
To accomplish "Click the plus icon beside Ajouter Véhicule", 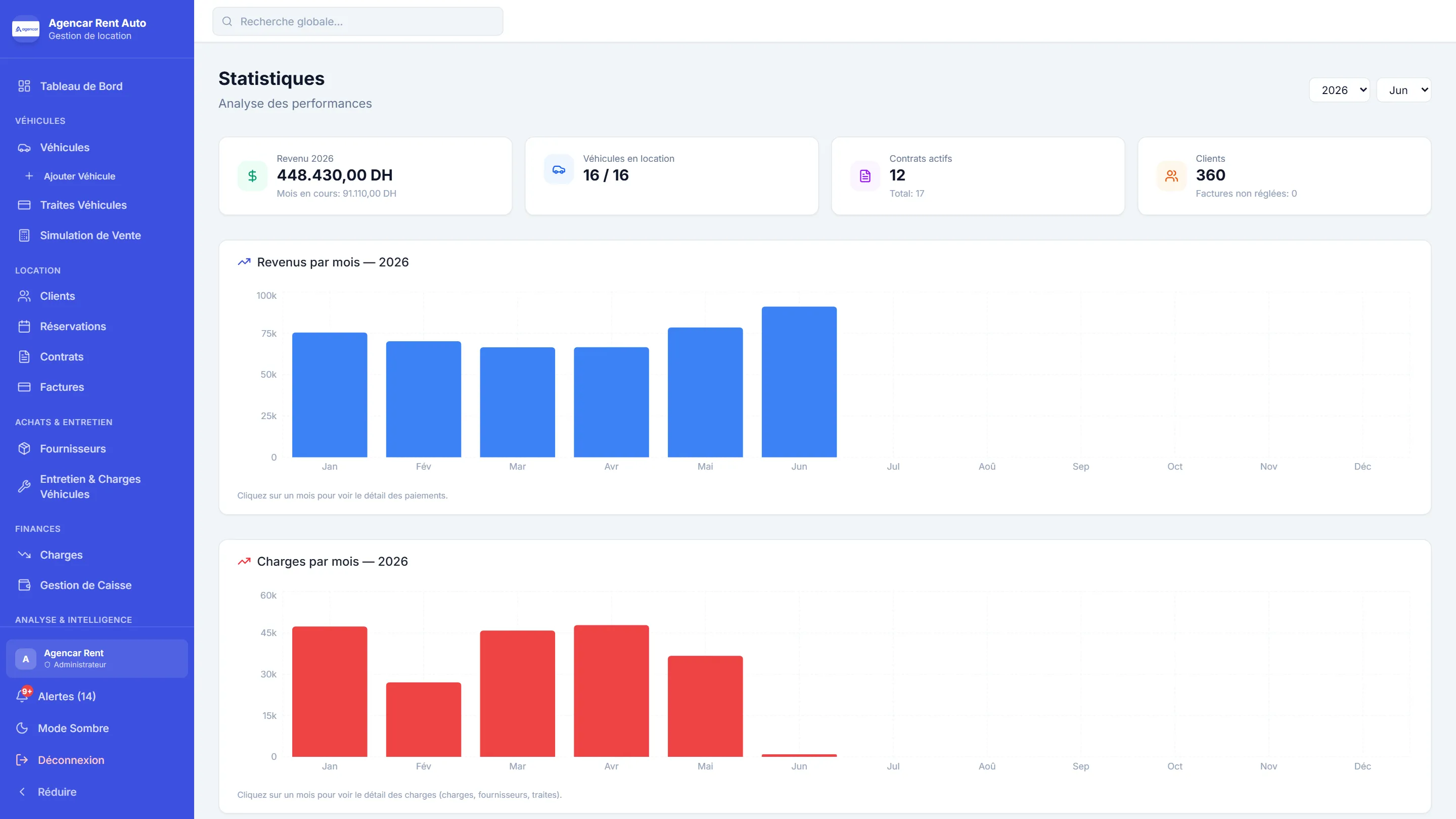I will 29,176.
